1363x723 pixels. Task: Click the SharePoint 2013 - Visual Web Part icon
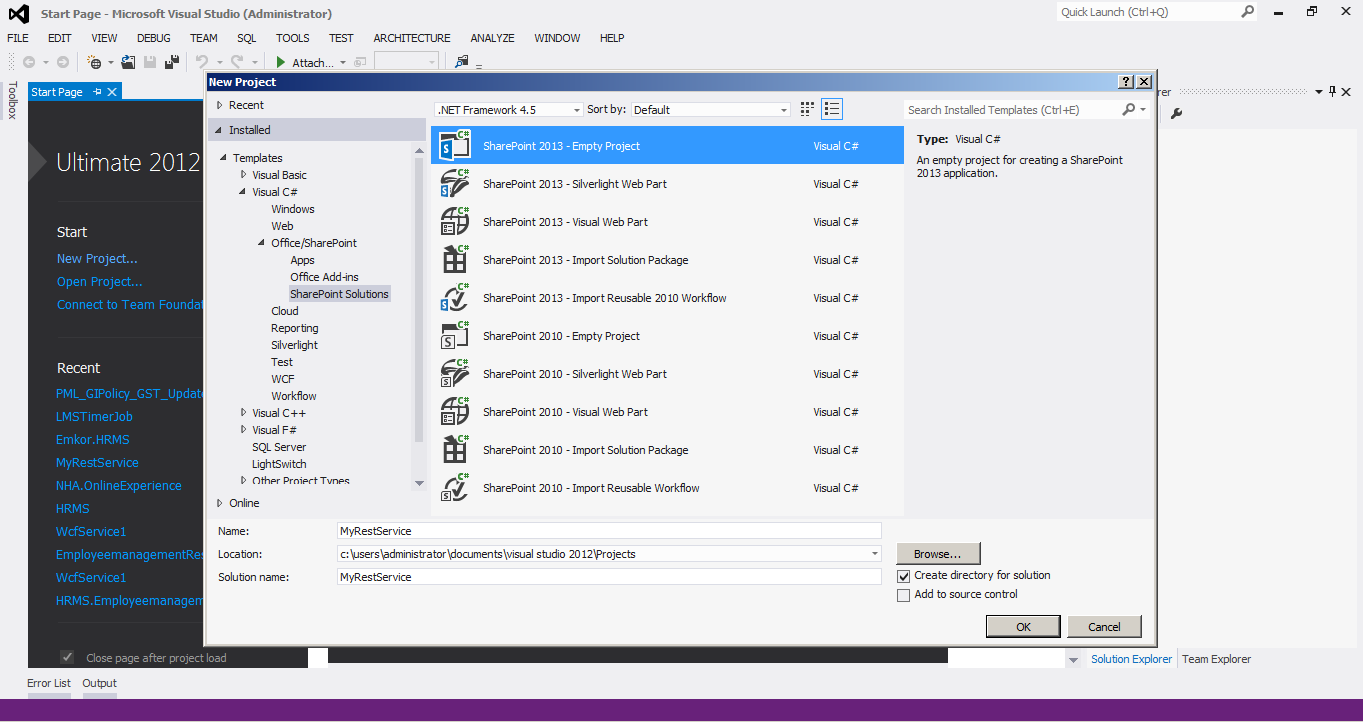click(x=455, y=221)
